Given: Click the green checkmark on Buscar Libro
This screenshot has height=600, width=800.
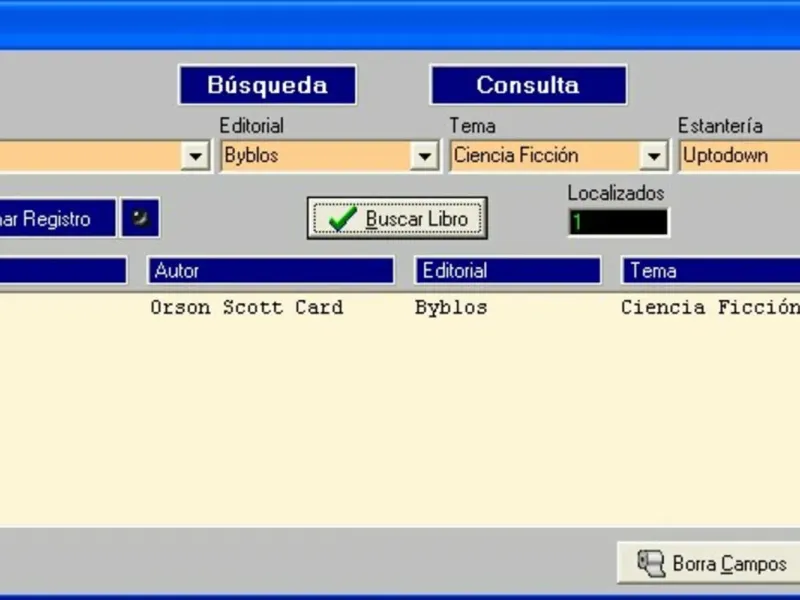Looking at the screenshot, I should tap(342, 218).
